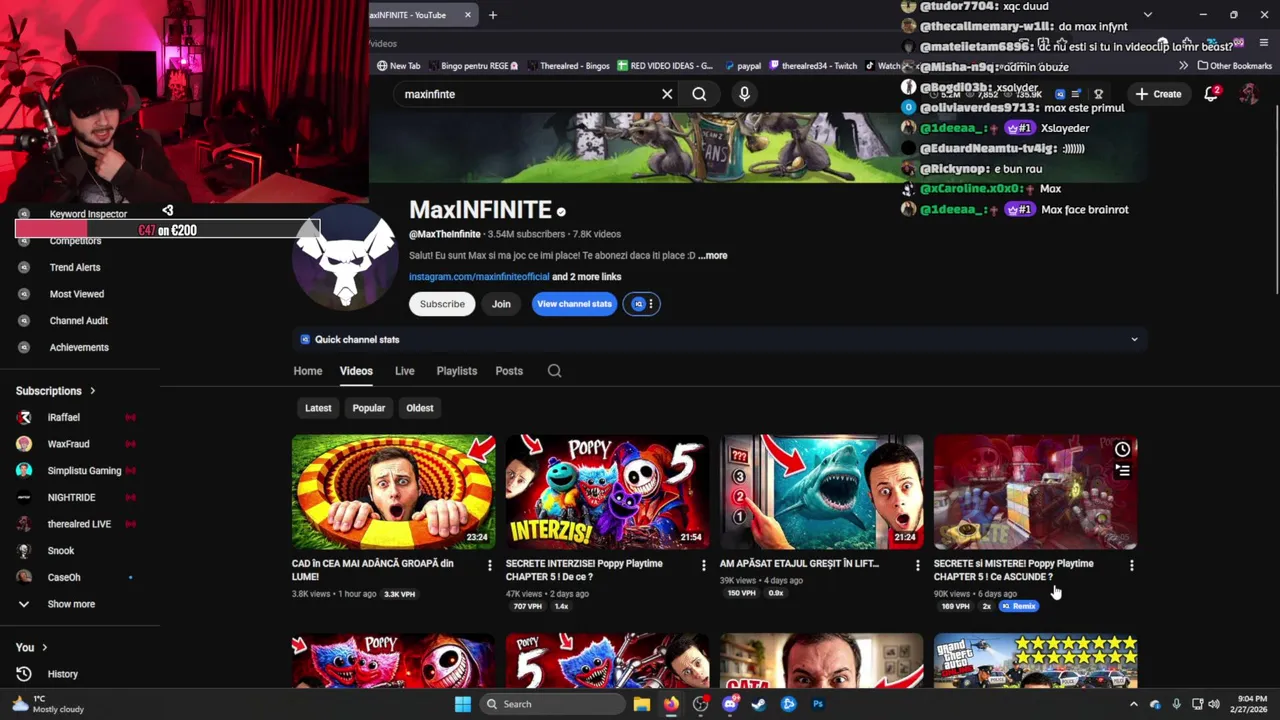The height and width of the screenshot is (720, 1280).
Task: Open the account avatar menu
Action: pos(1248,94)
